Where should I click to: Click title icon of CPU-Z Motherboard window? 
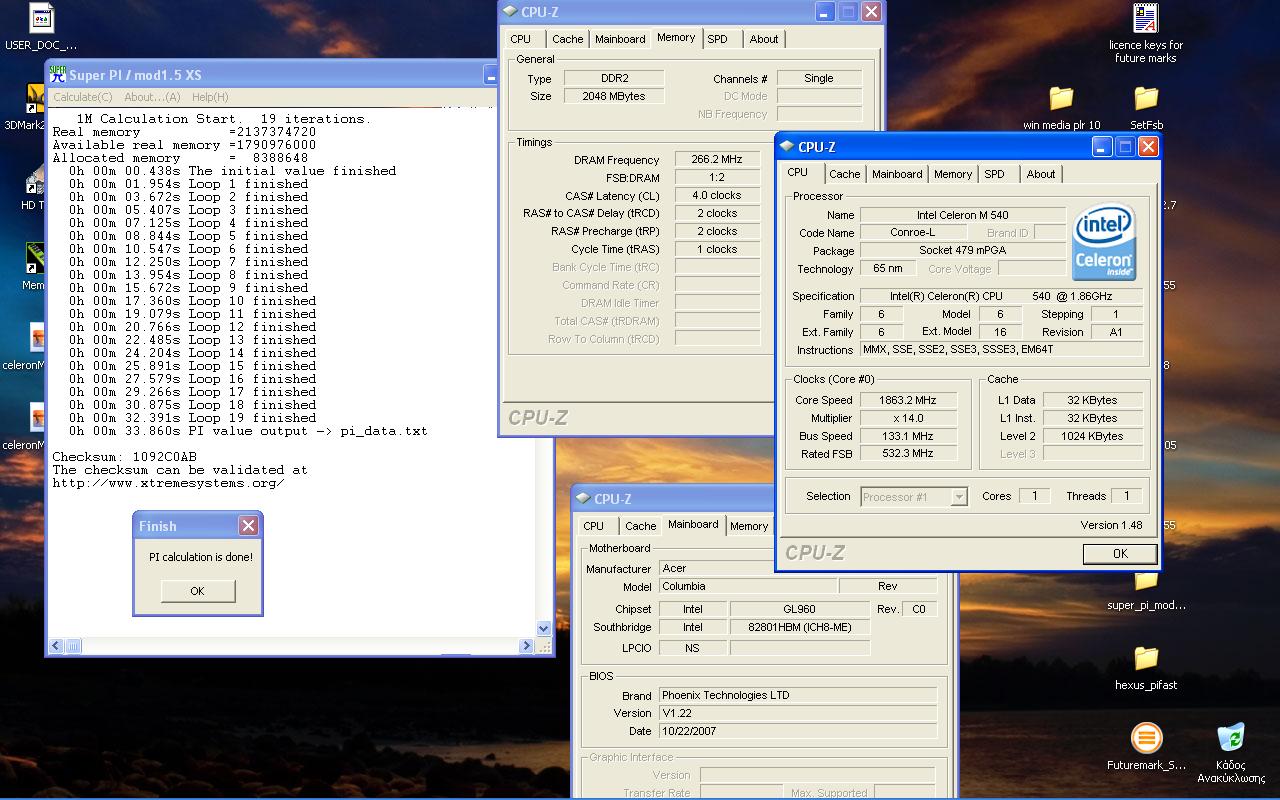pos(582,499)
